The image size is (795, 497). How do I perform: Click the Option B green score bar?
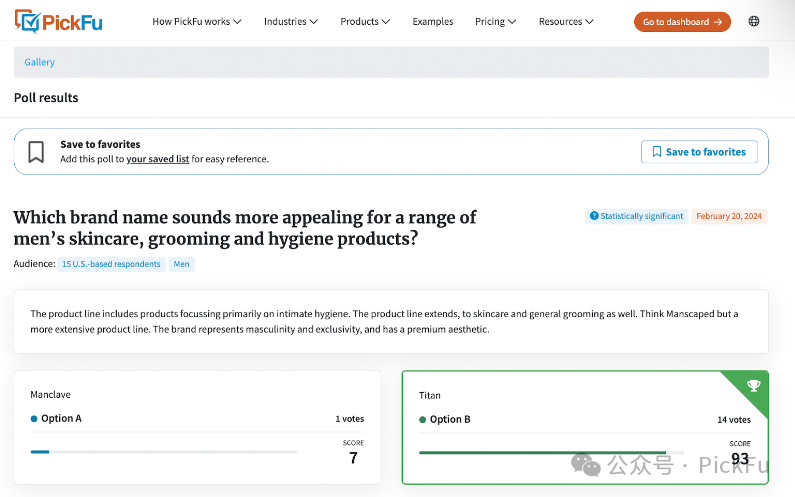[x=542, y=452]
